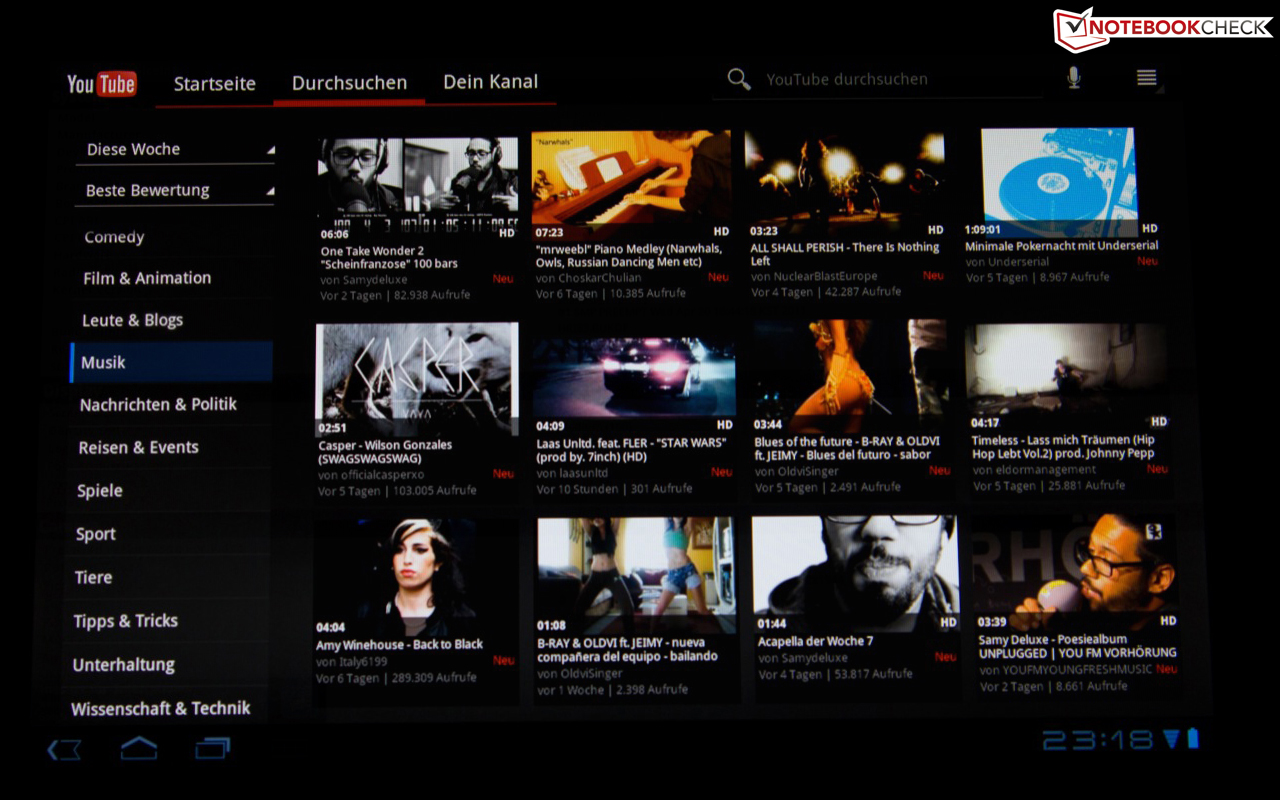Choose the Reisen & Events category
Image resolution: width=1280 pixels, height=800 pixels.
(169, 447)
